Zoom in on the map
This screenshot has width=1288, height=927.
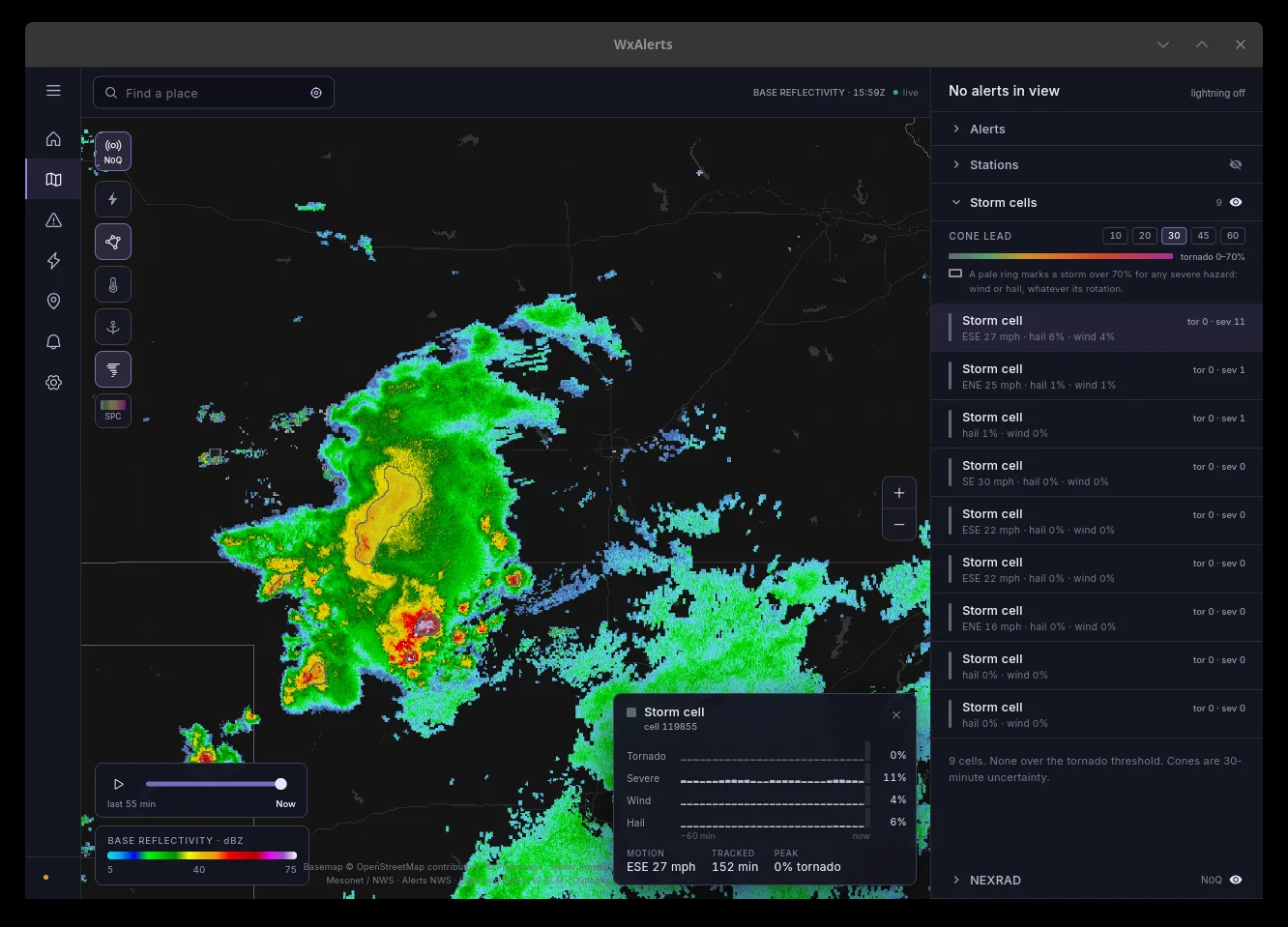(899, 493)
